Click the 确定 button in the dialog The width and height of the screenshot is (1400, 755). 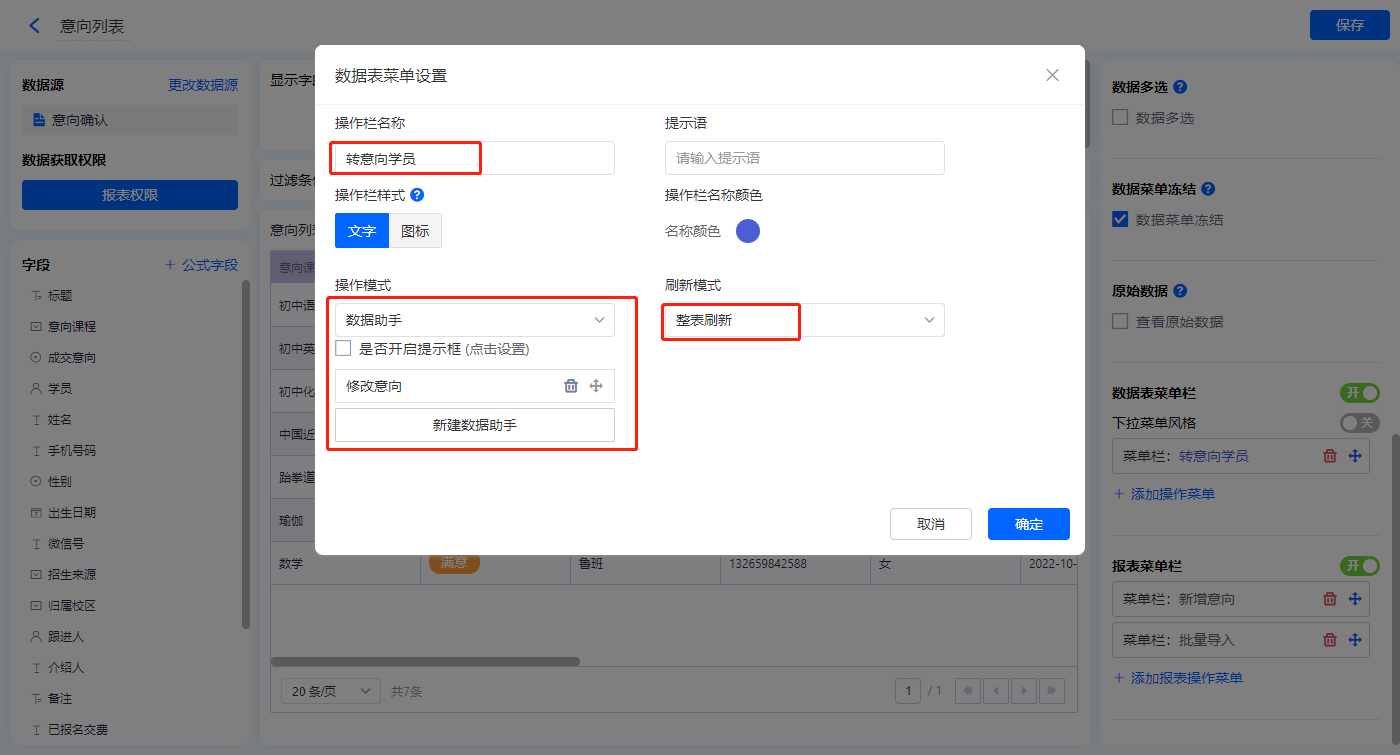[1028, 524]
